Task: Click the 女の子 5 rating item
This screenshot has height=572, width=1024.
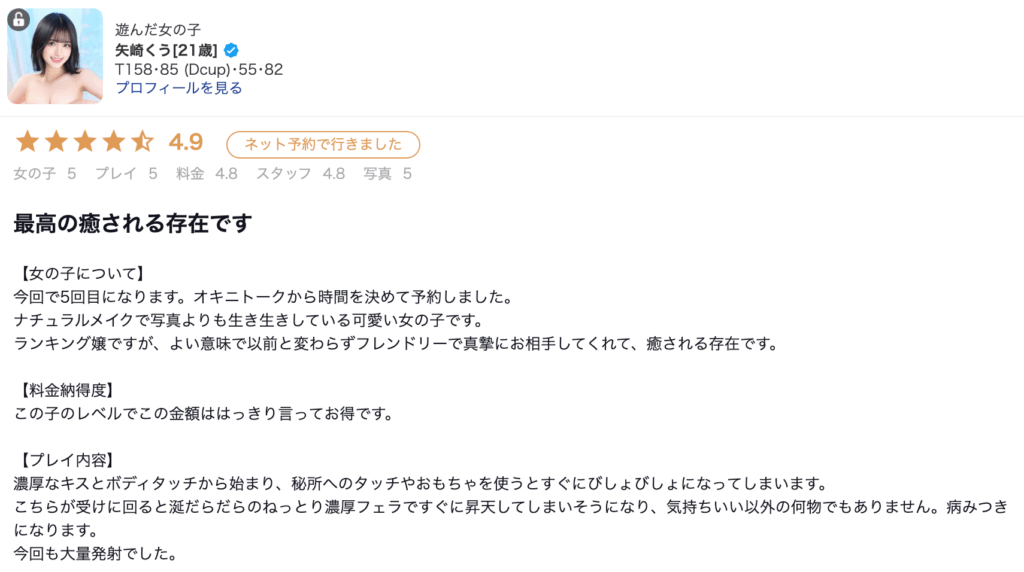Action: pyautogui.click(x=45, y=173)
